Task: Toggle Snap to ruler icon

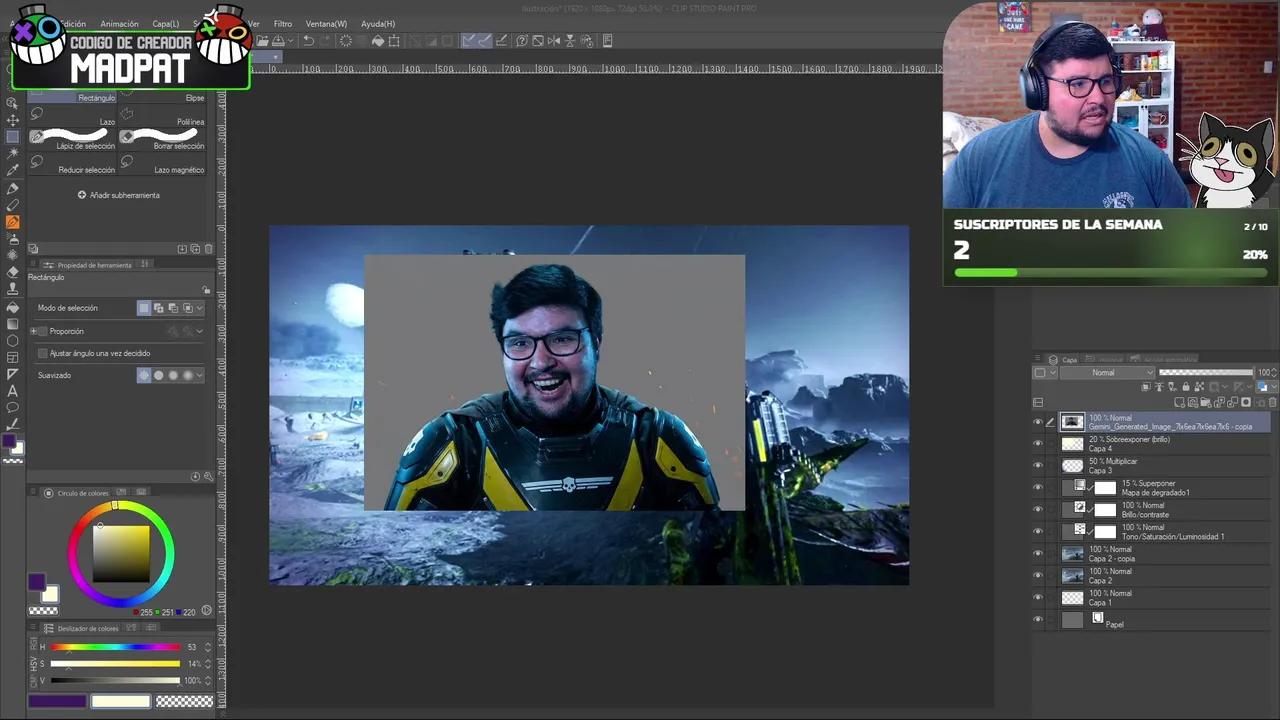Action: click(468, 41)
